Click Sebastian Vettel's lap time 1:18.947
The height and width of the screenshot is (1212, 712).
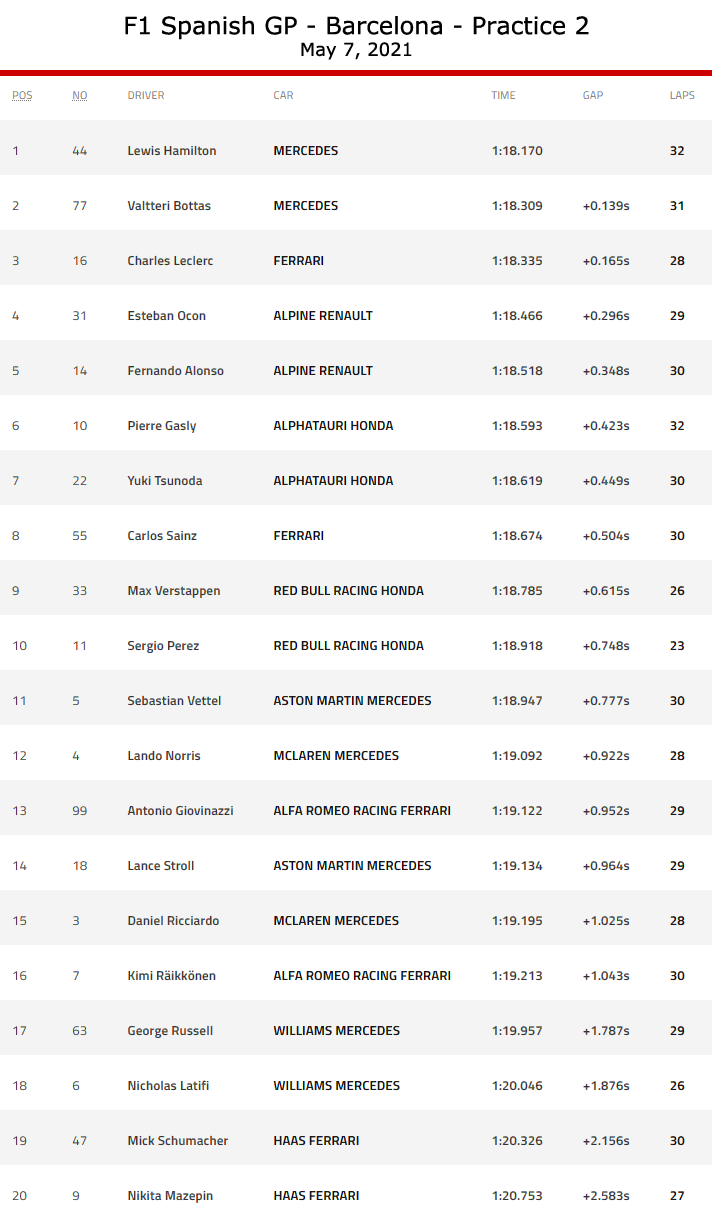tap(517, 701)
